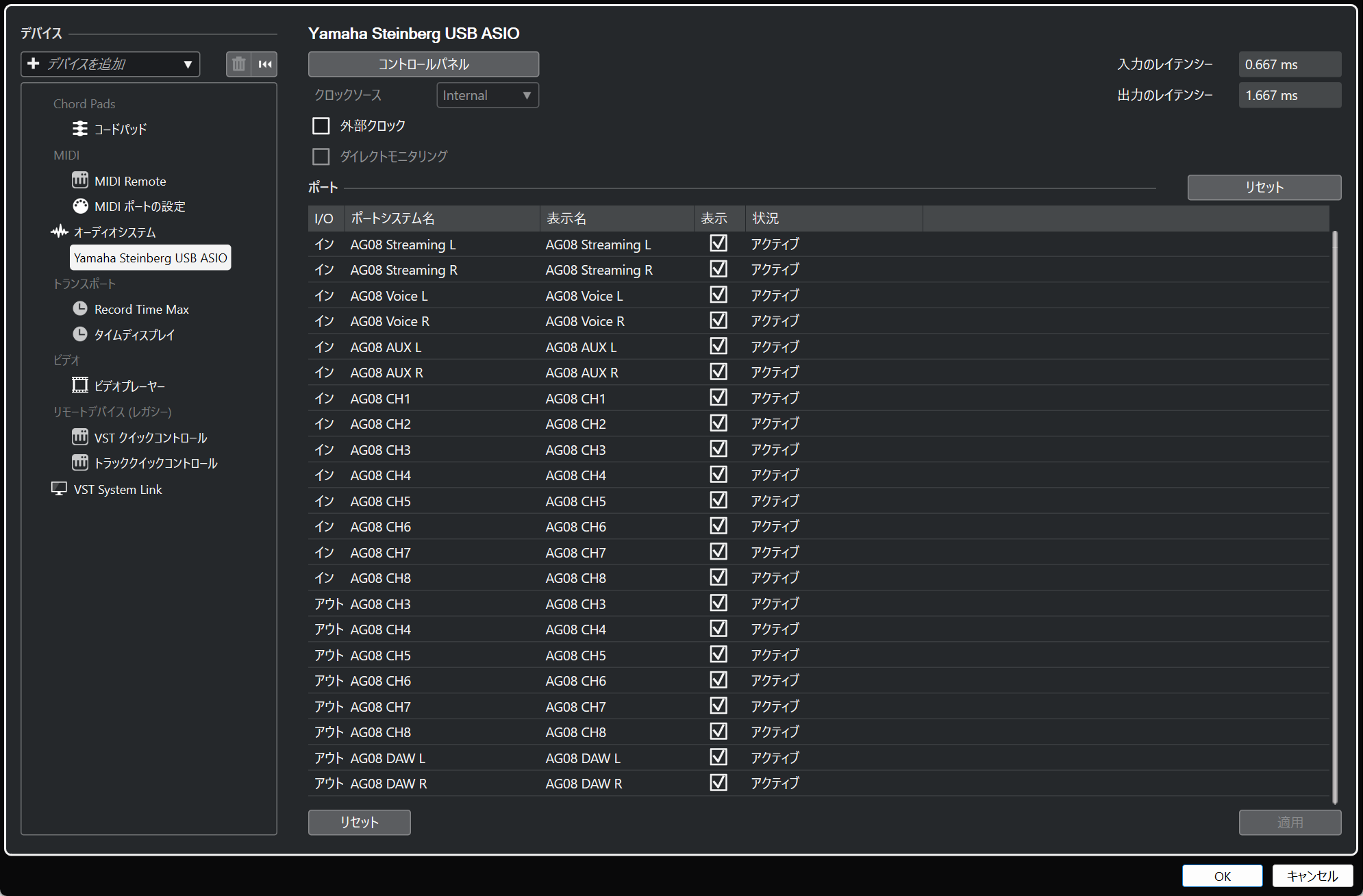This screenshot has width=1363, height=896.
Task: Open the デバイスを追加 dropdown
Action: (x=110, y=64)
